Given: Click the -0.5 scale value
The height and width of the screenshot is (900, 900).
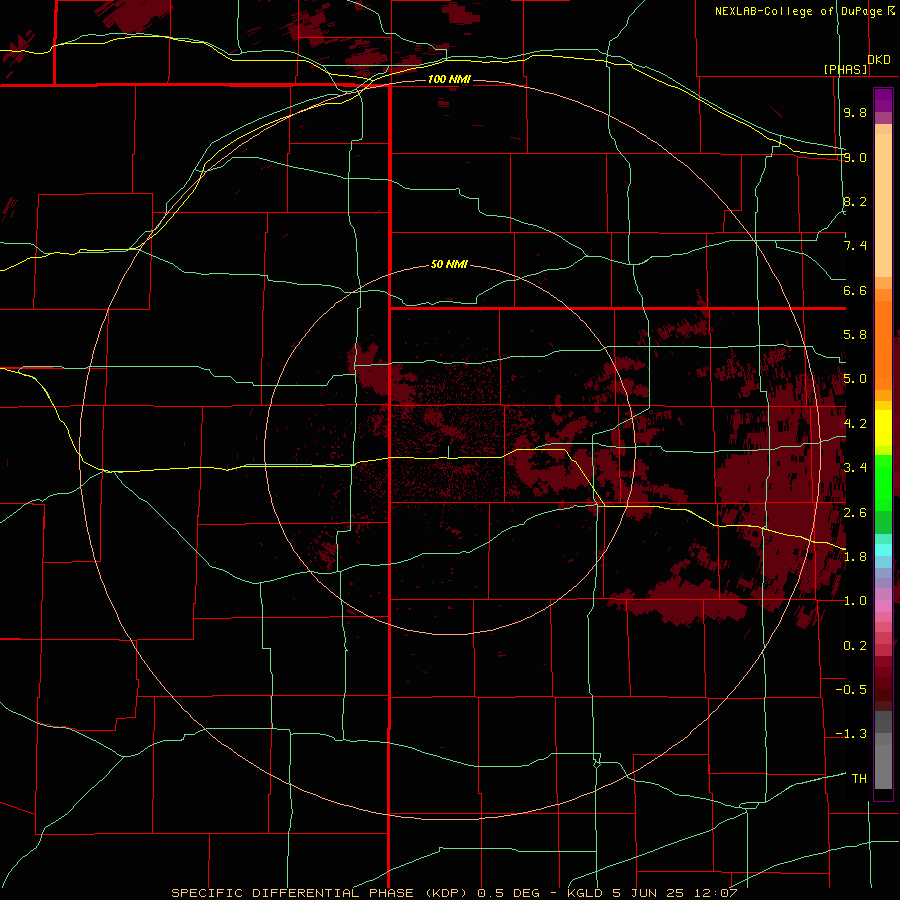Looking at the screenshot, I should click(851, 690).
